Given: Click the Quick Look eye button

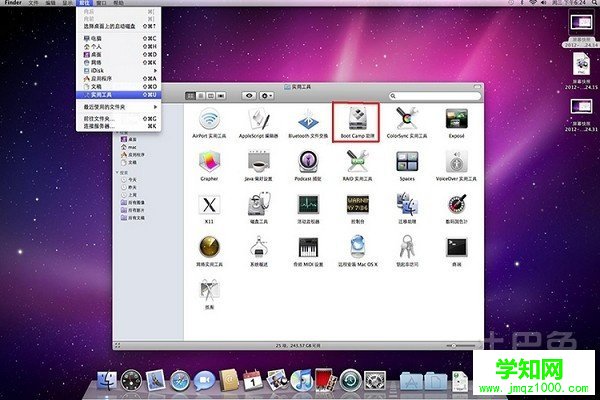Looking at the screenshot, I should tap(249, 96).
